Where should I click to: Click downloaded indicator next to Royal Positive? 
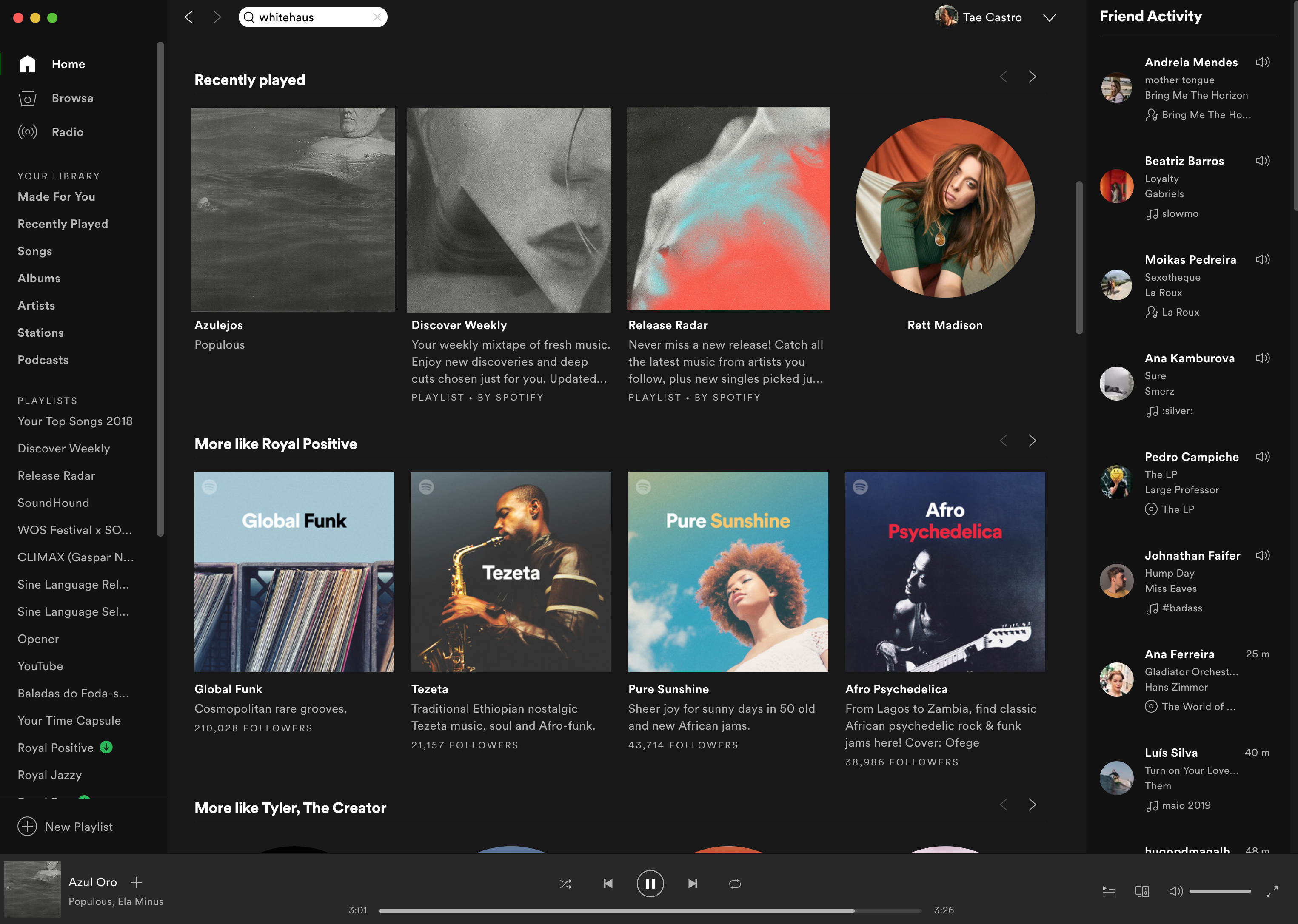coord(106,748)
